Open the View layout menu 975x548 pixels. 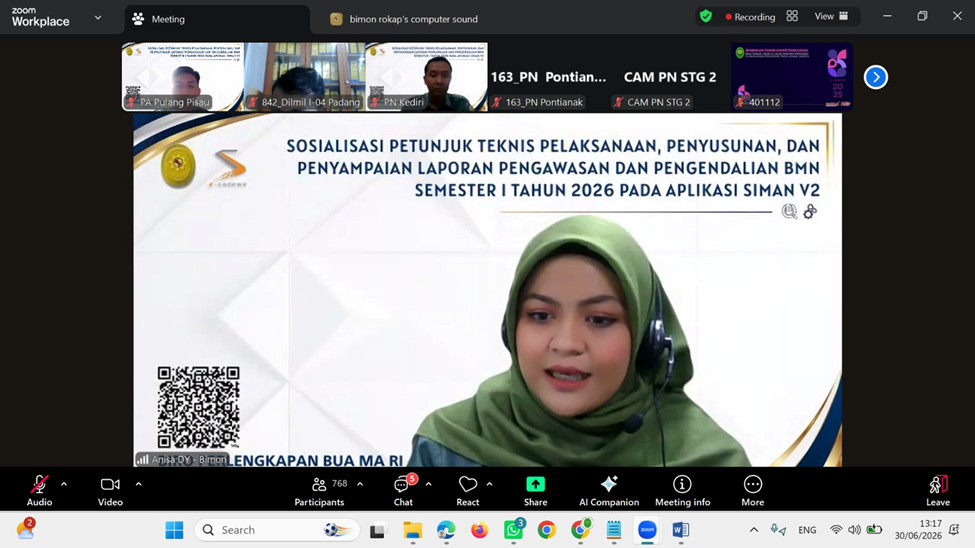pos(831,16)
